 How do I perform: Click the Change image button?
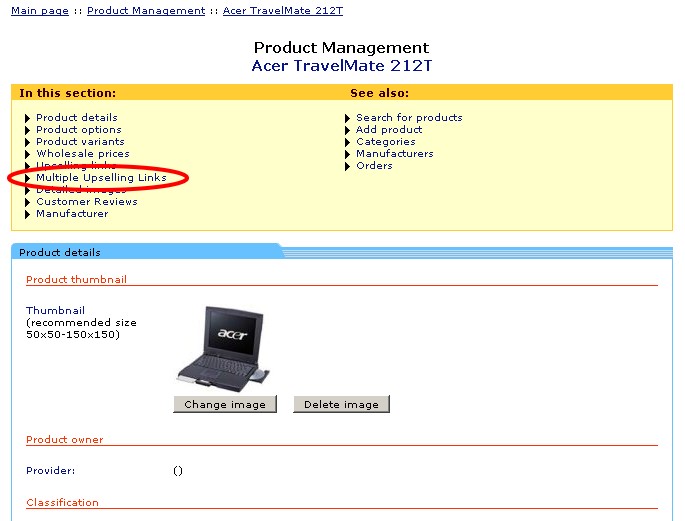click(225, 404)
